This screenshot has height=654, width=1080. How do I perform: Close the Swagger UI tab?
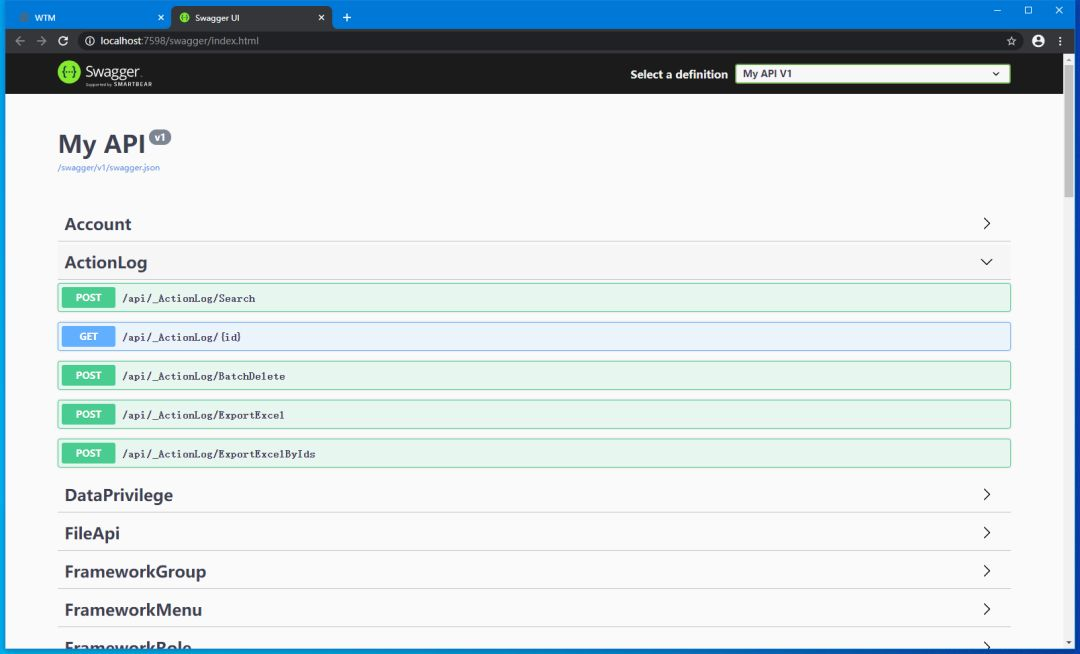321,18
